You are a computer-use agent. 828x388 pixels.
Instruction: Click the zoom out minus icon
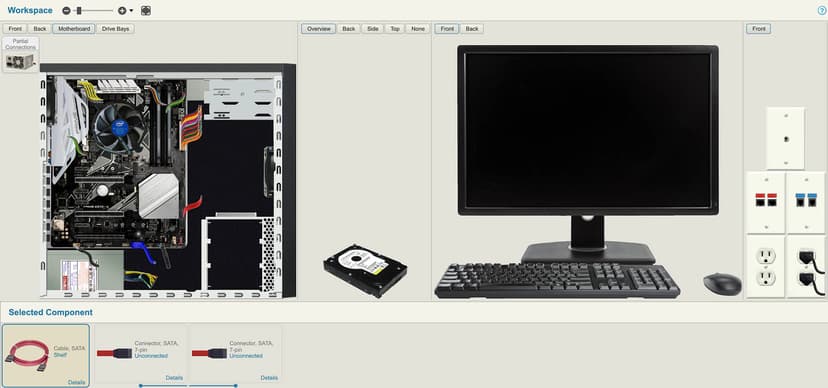click(66, 11)
